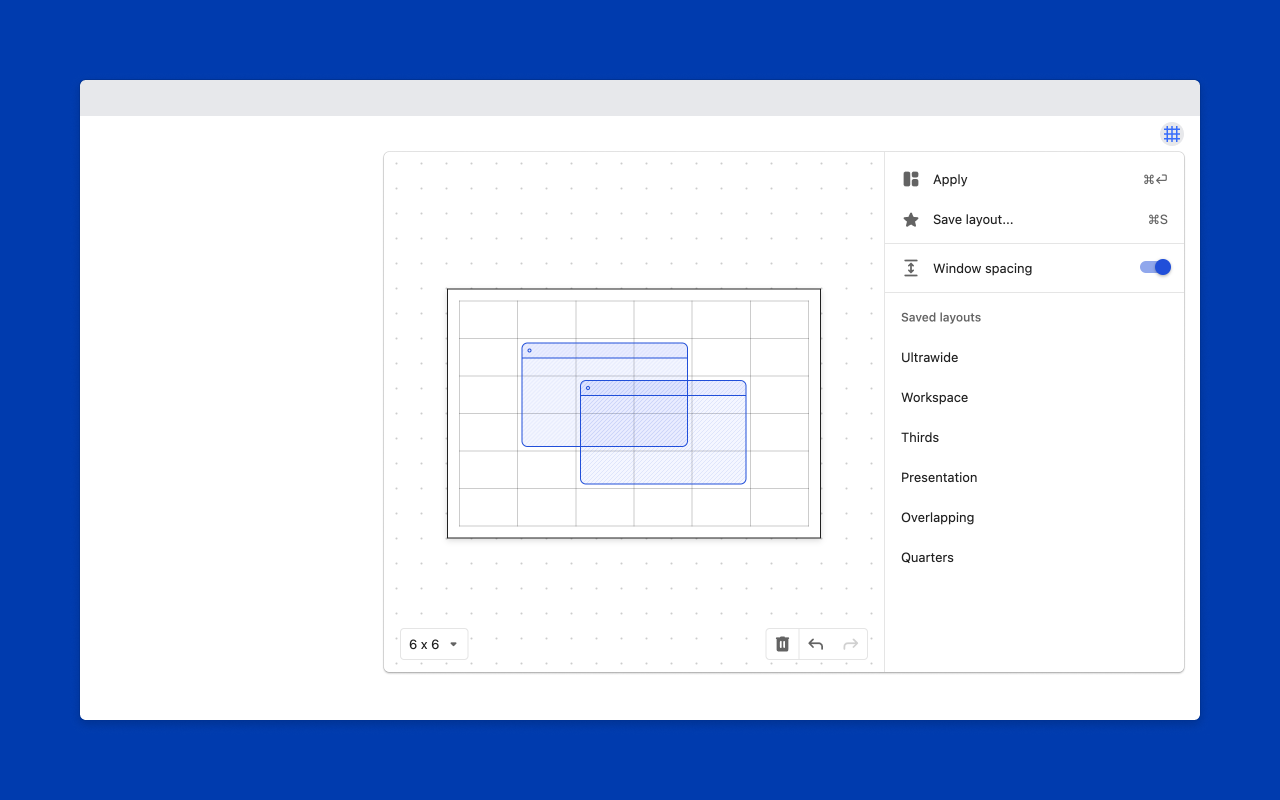This screenshot has height=800, width=1280.
Task: Load the Quarters saved layout
Action: 1035,557
